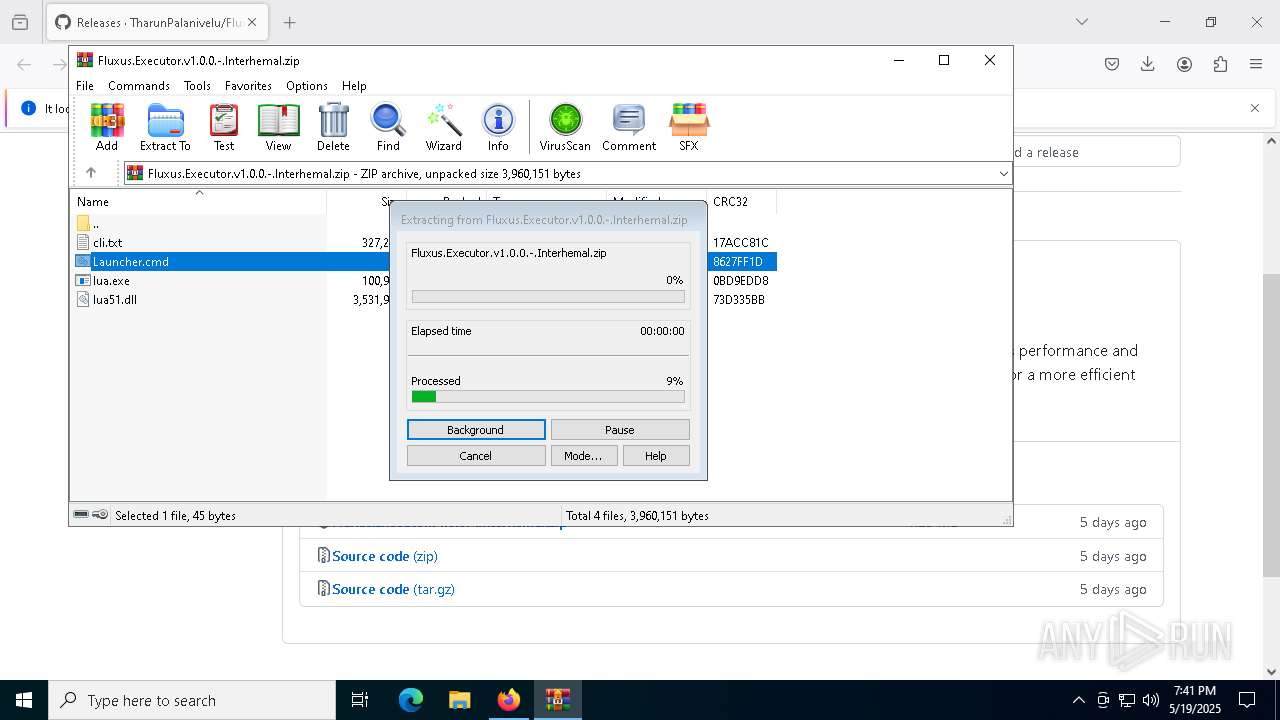
Task: Open Firefox account profile icon
Action: point(1184,64)
